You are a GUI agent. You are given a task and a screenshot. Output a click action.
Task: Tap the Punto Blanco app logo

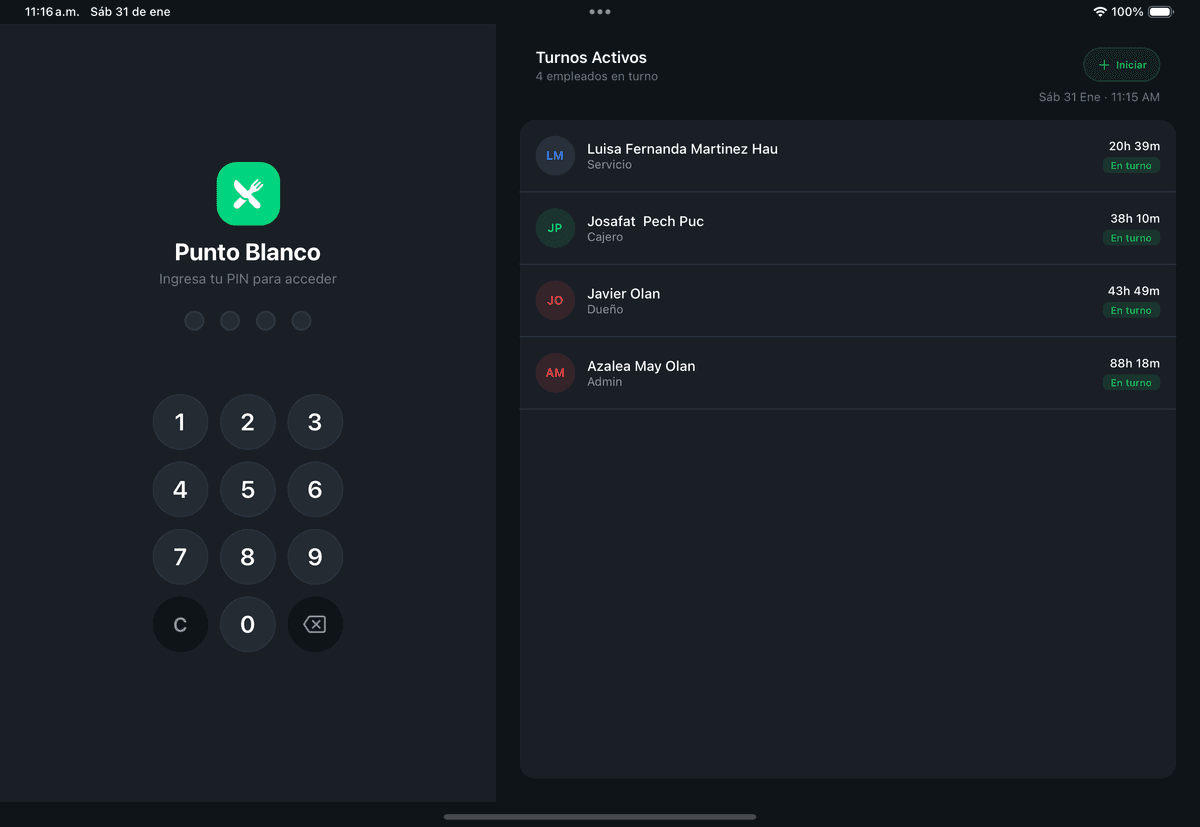(x=248, y=194)
